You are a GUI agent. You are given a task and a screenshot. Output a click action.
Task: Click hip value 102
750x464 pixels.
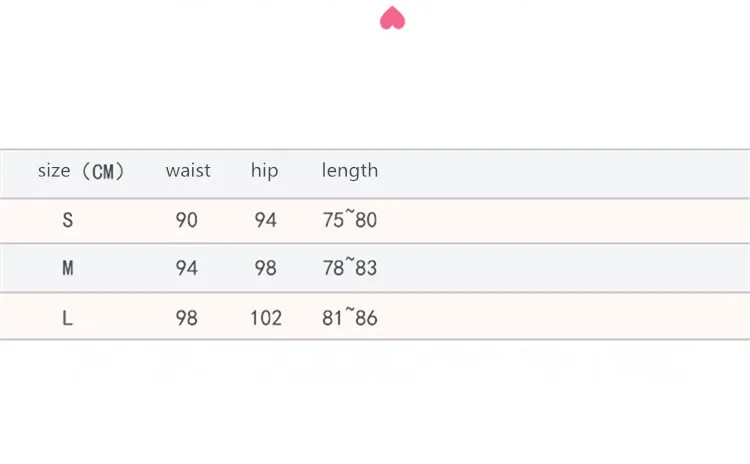[x=266, y=318]
